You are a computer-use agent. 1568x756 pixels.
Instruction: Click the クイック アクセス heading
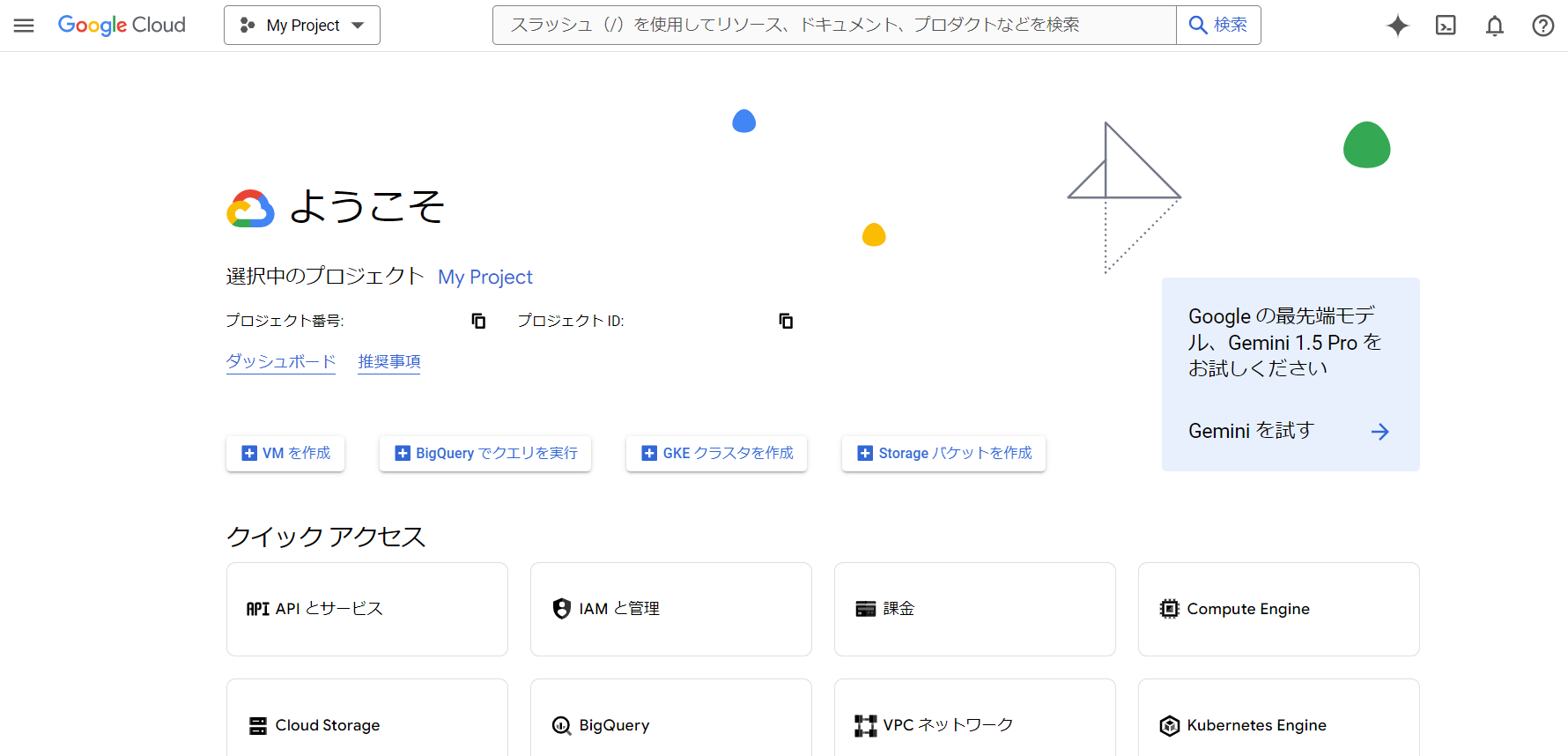click(326, 537)
